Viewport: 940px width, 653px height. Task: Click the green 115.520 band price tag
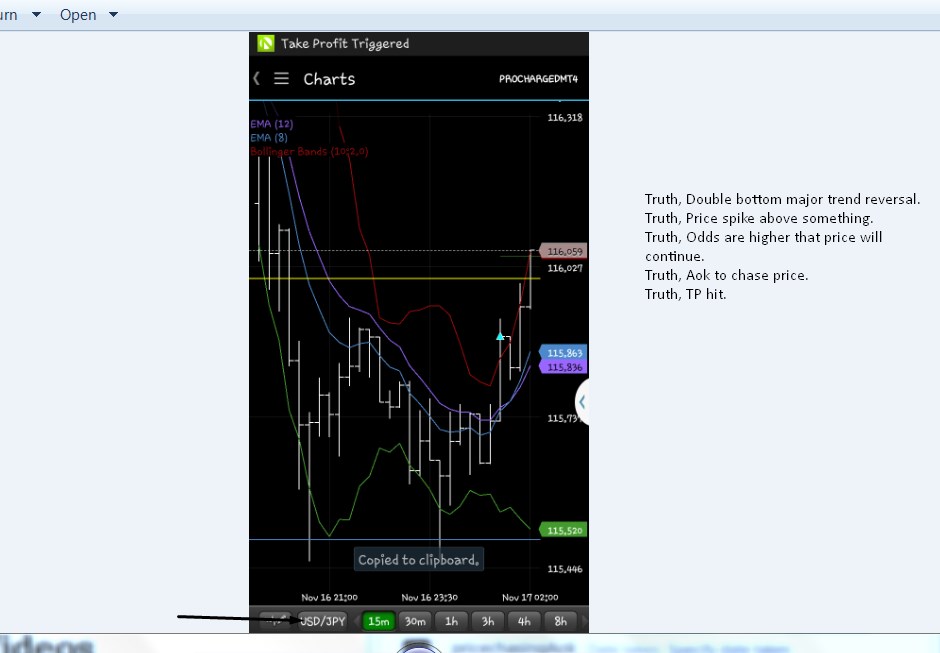[x=564, y=530]
